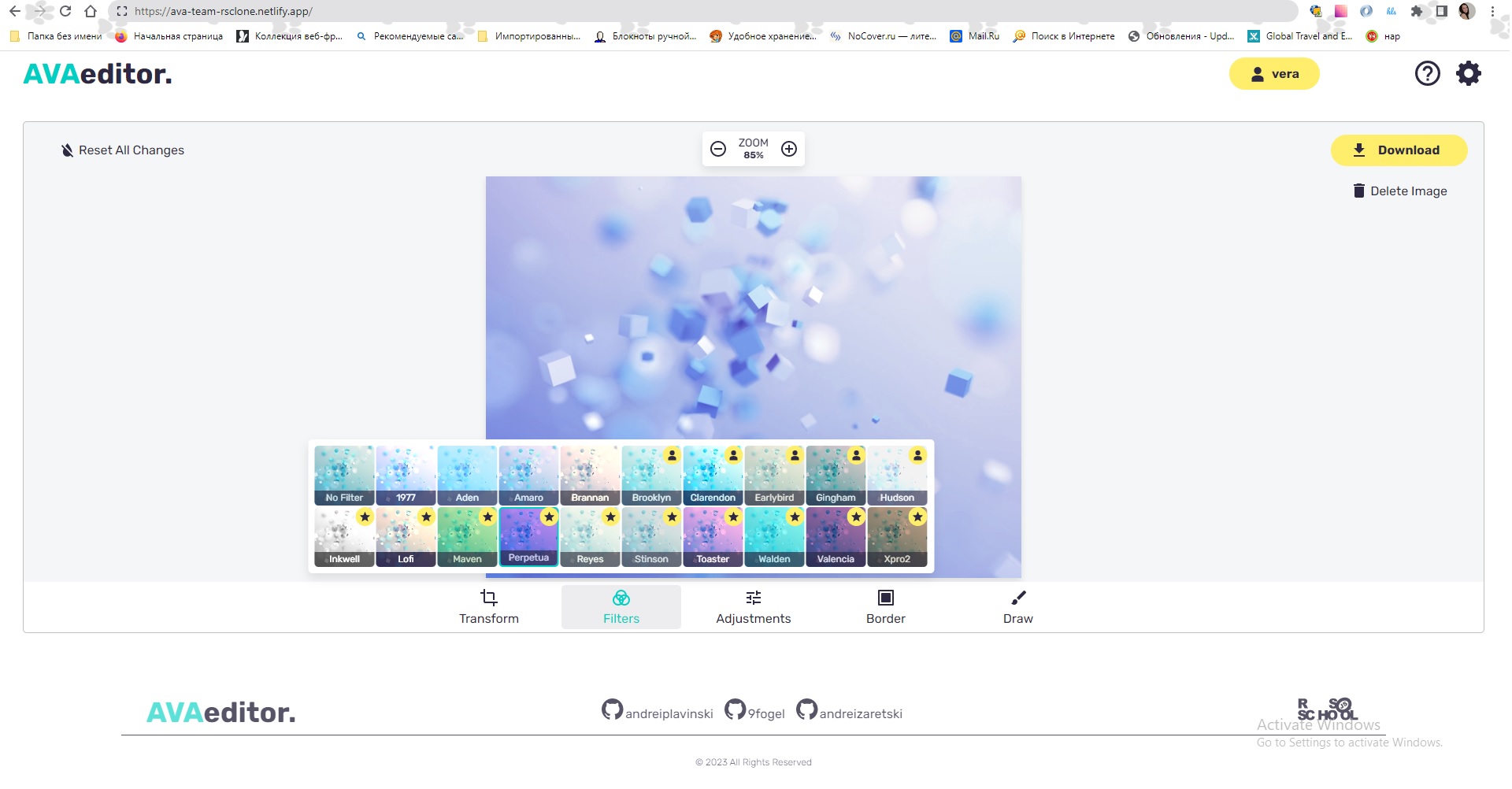The width and height of the screenshot is (1512, 789).
Task: Click the RS School logo
Action: [1328, 709]
